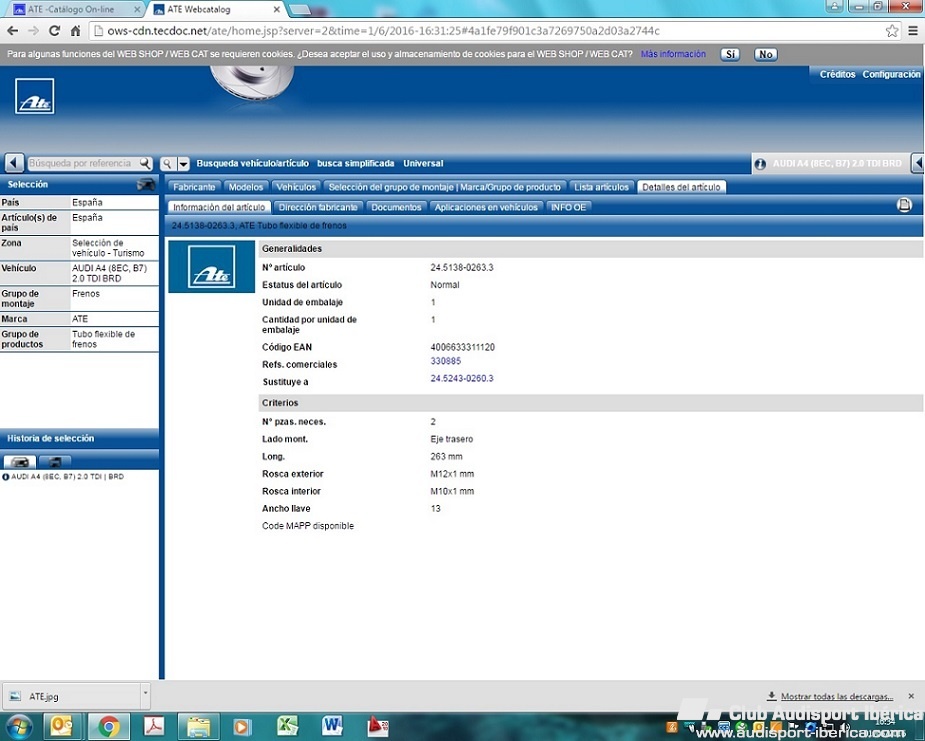Open AutoCAD from the taskbar
This screenshot has height=741, width=925.
pyautogui.click(x=378, y=727)
